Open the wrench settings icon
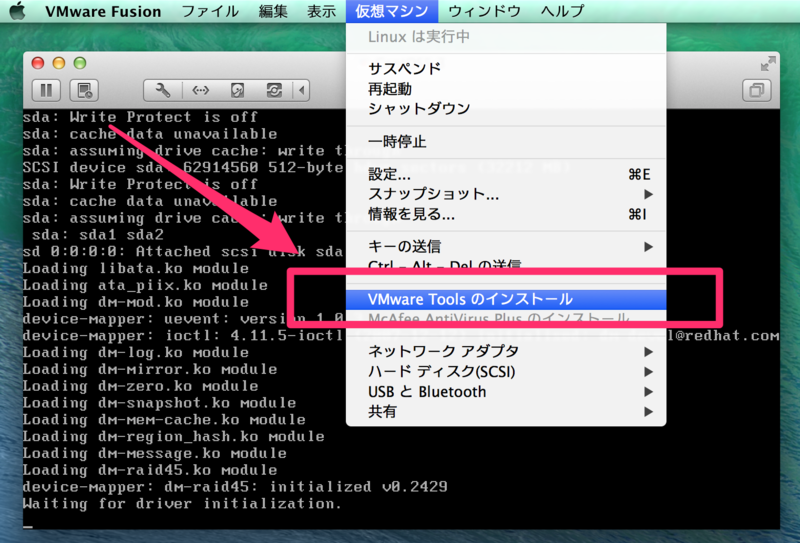The image size is (800, 543). point(163,91)
